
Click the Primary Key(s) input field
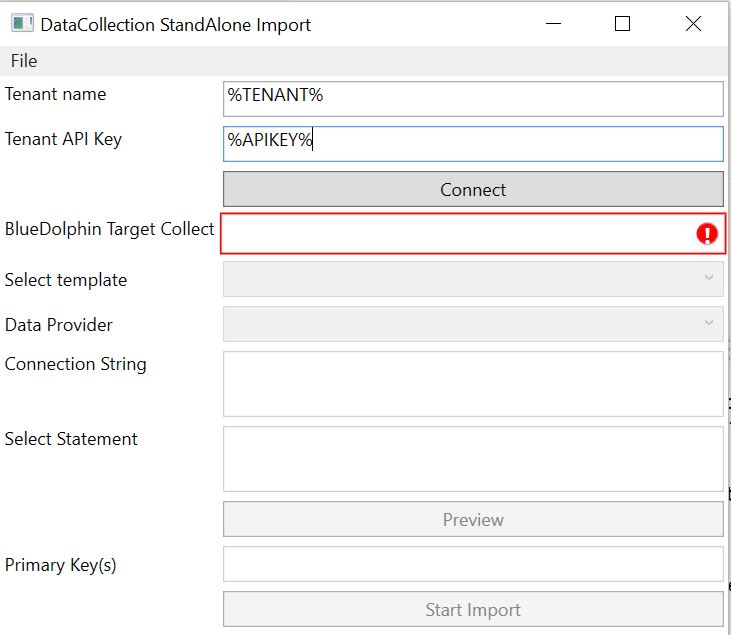pyautogui.click(x=473, y=565)
